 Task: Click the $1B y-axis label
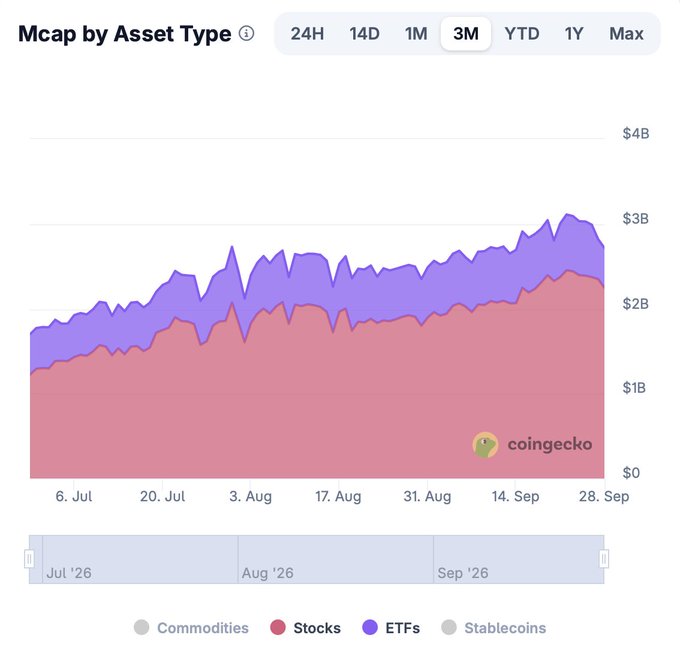pos(634,388)
